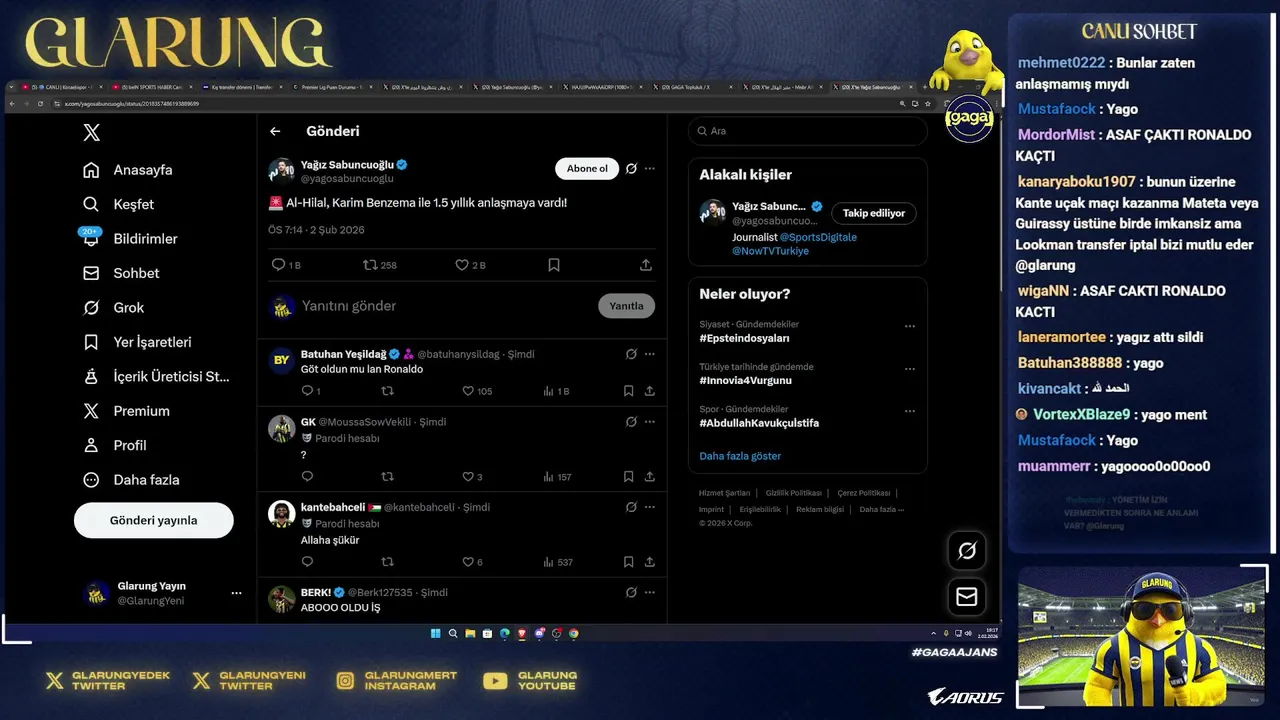Screen dimensions: 1280x720
Task: Open Chrome from the taskbar
Action: pyautogui.click(x=573, y=633)
